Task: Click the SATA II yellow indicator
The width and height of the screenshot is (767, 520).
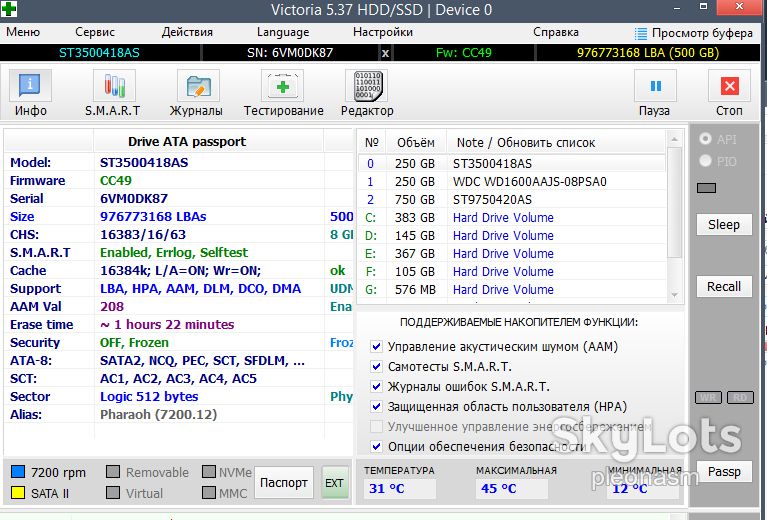Action: tap(18, 492)
